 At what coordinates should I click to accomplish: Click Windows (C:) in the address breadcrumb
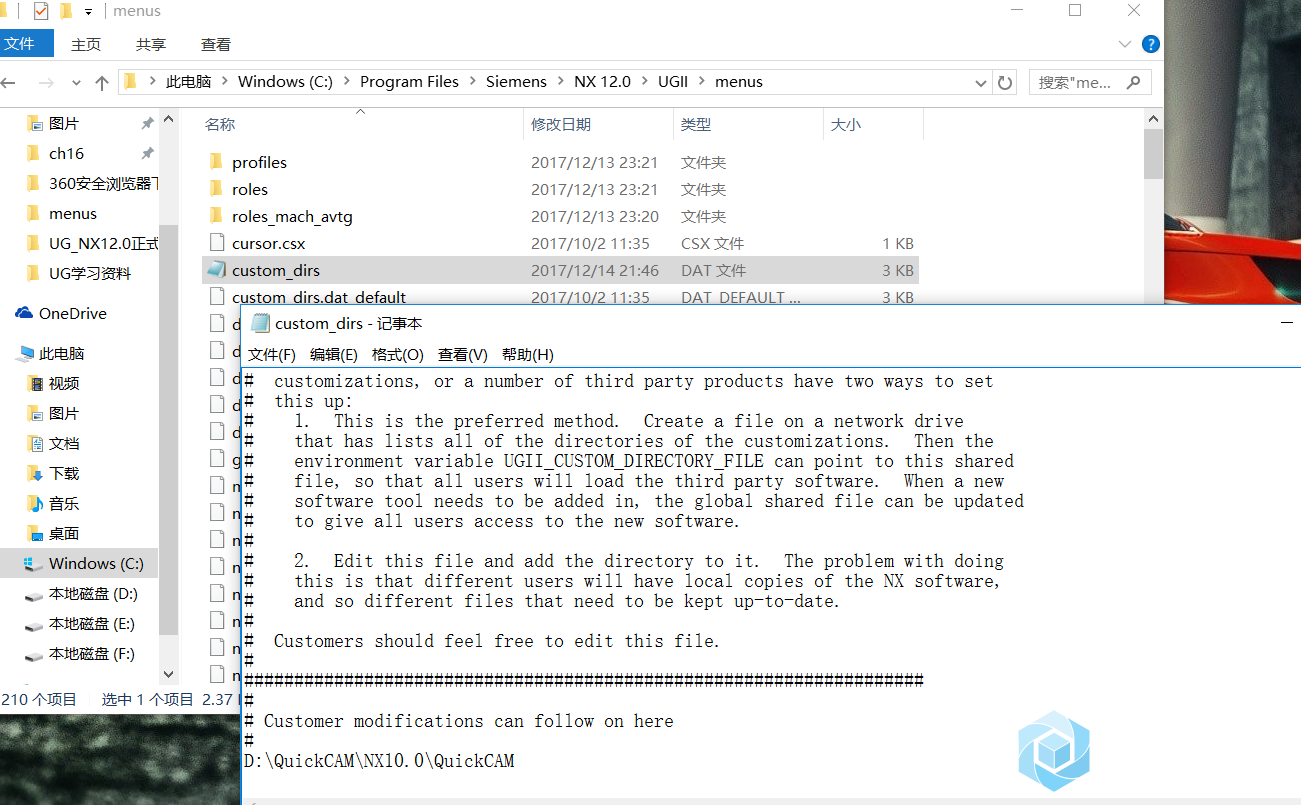pyautogui.click(x=285, y=82)
